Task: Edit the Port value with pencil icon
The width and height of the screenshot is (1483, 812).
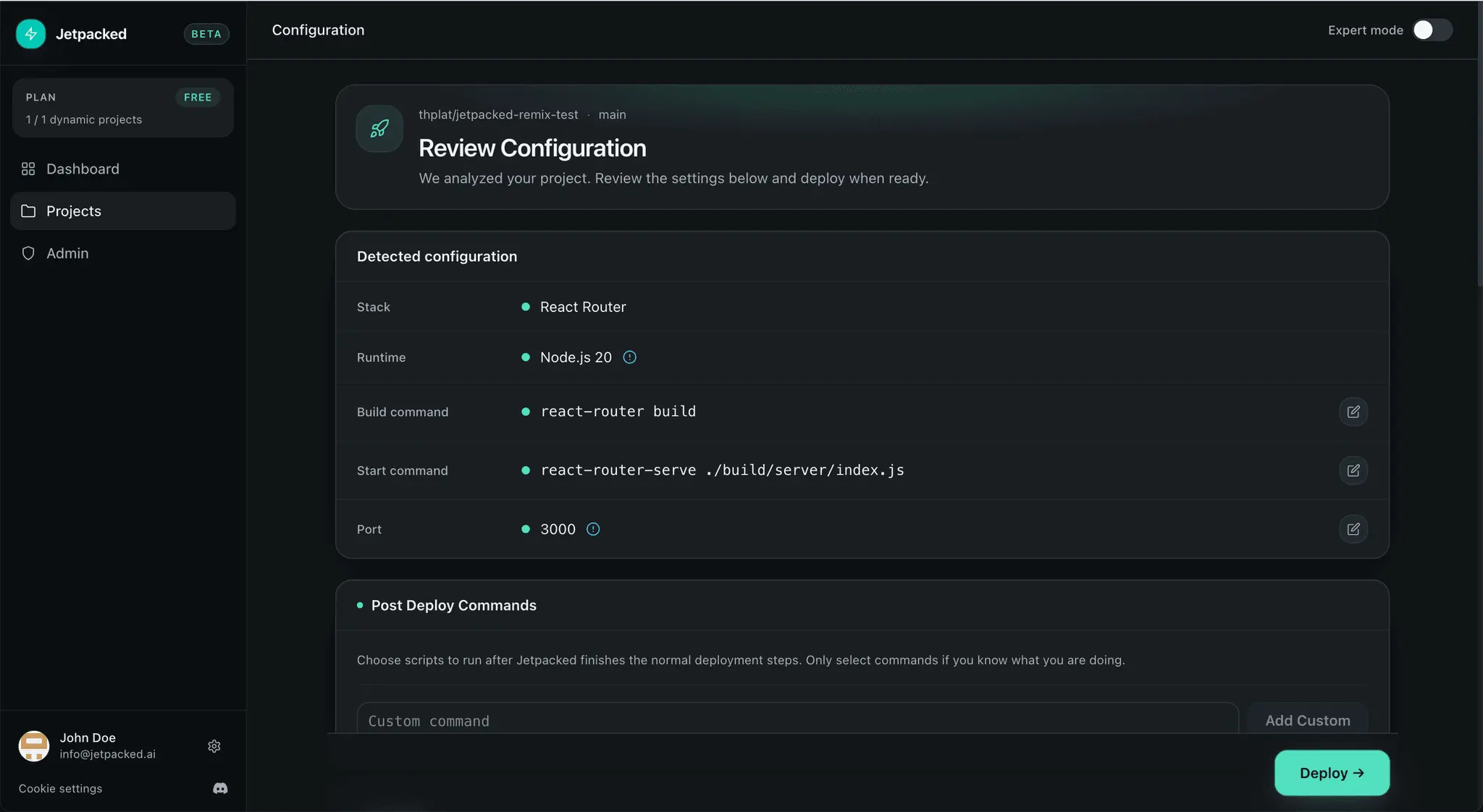Action: click(1353, 529)
